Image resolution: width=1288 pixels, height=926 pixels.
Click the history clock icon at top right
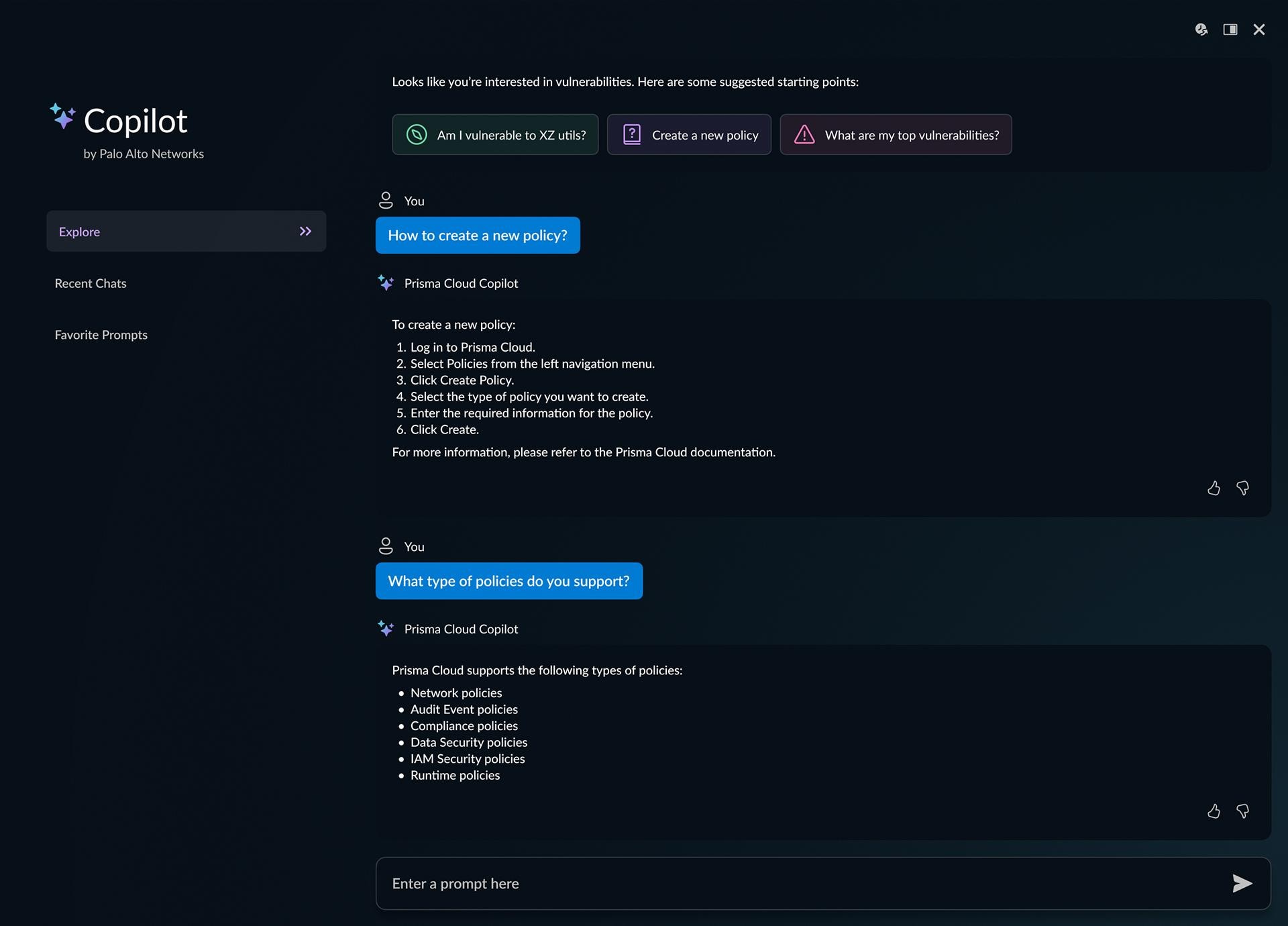coord(1201,30)
